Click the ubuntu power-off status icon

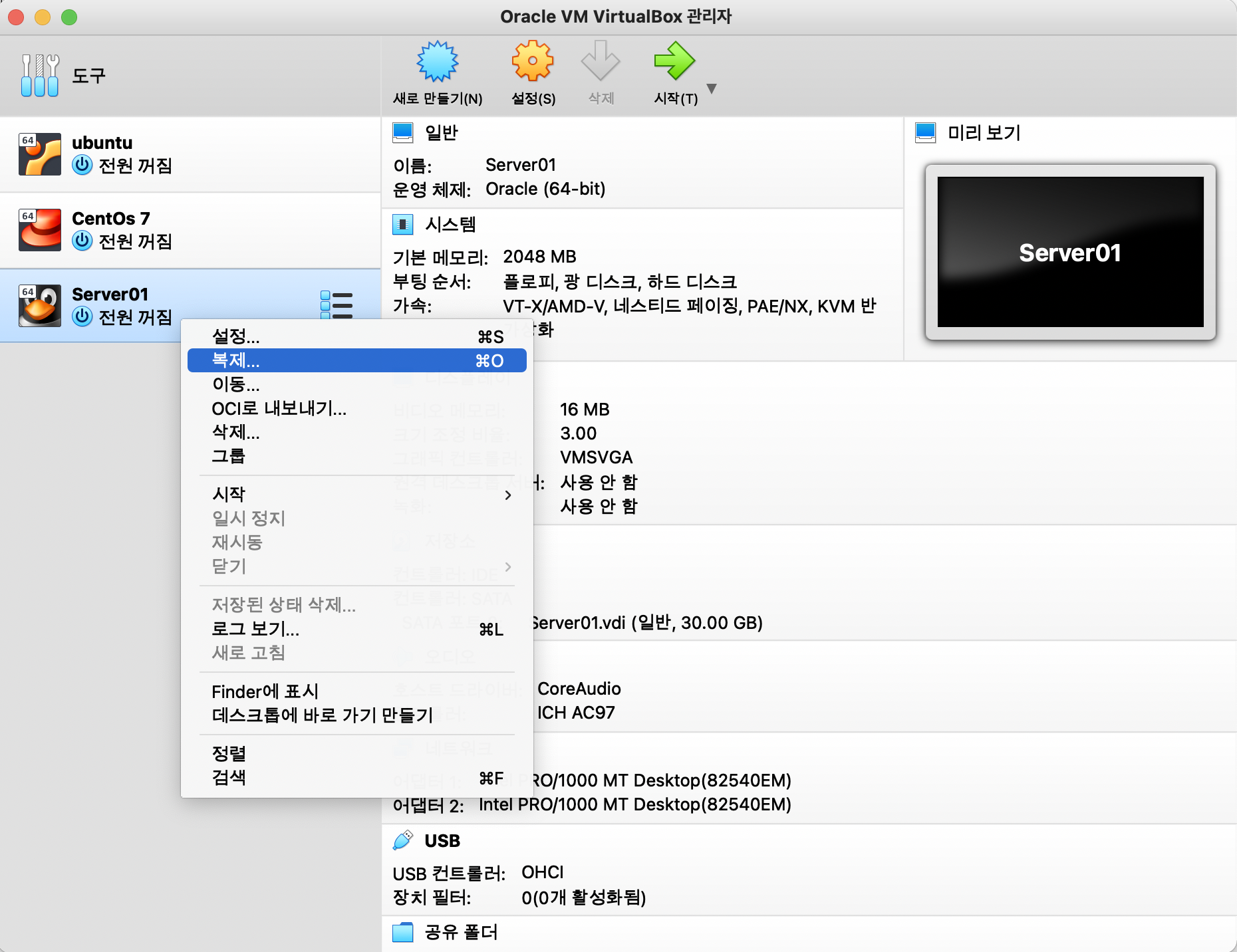pos(82,165)
